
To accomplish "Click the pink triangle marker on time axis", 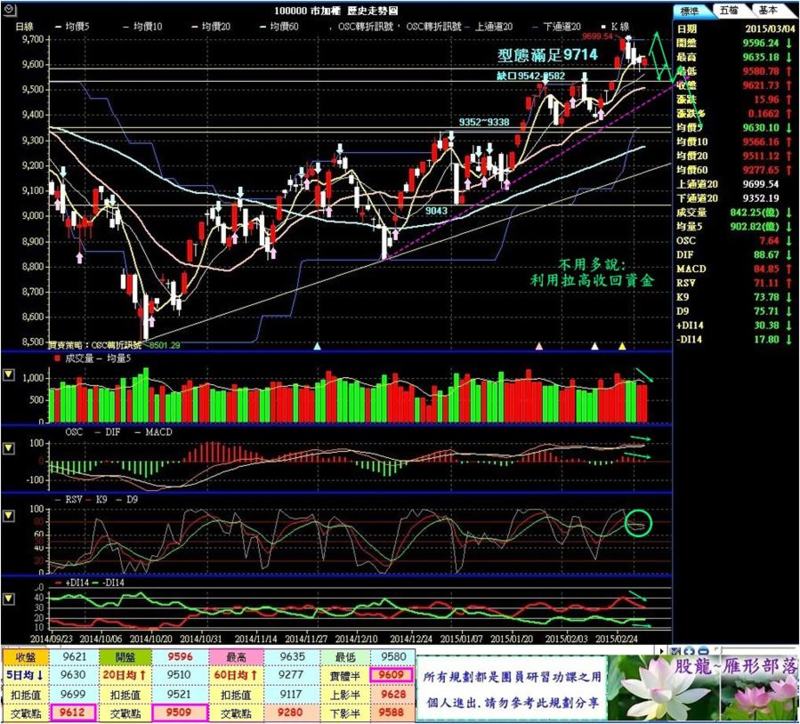I will tap(540, 346).
